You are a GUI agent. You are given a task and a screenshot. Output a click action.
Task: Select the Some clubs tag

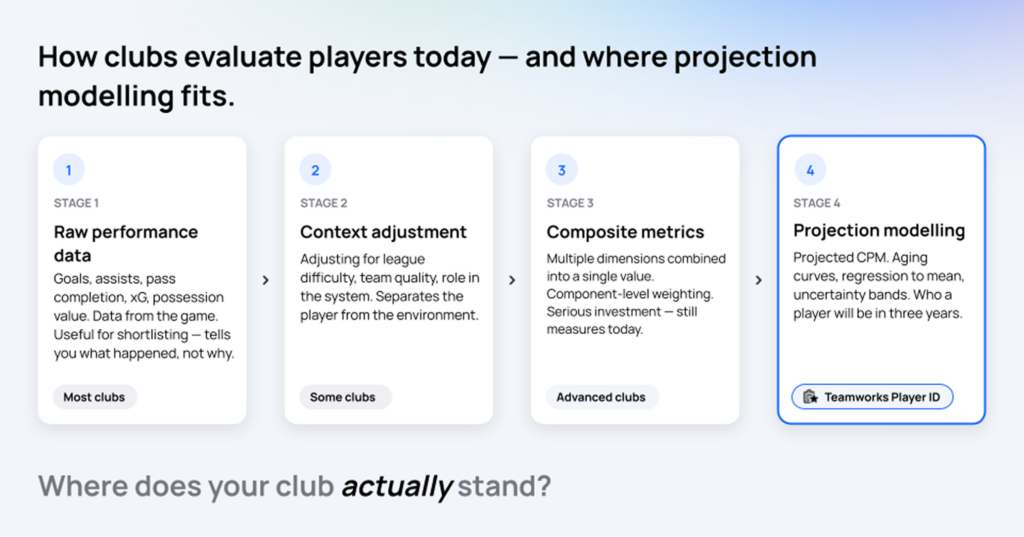345,397
